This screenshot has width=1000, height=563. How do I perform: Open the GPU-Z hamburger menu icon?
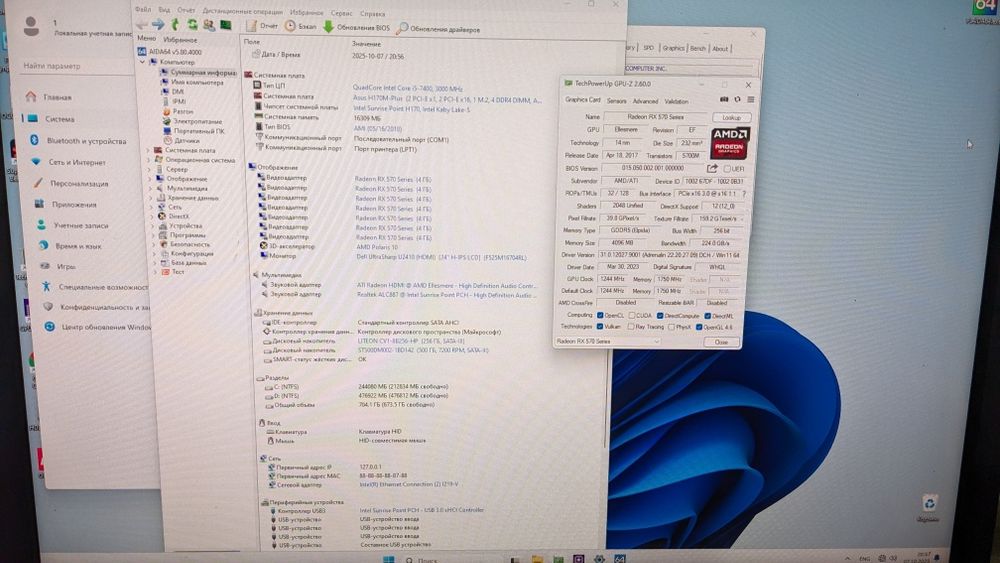[751, 99]
